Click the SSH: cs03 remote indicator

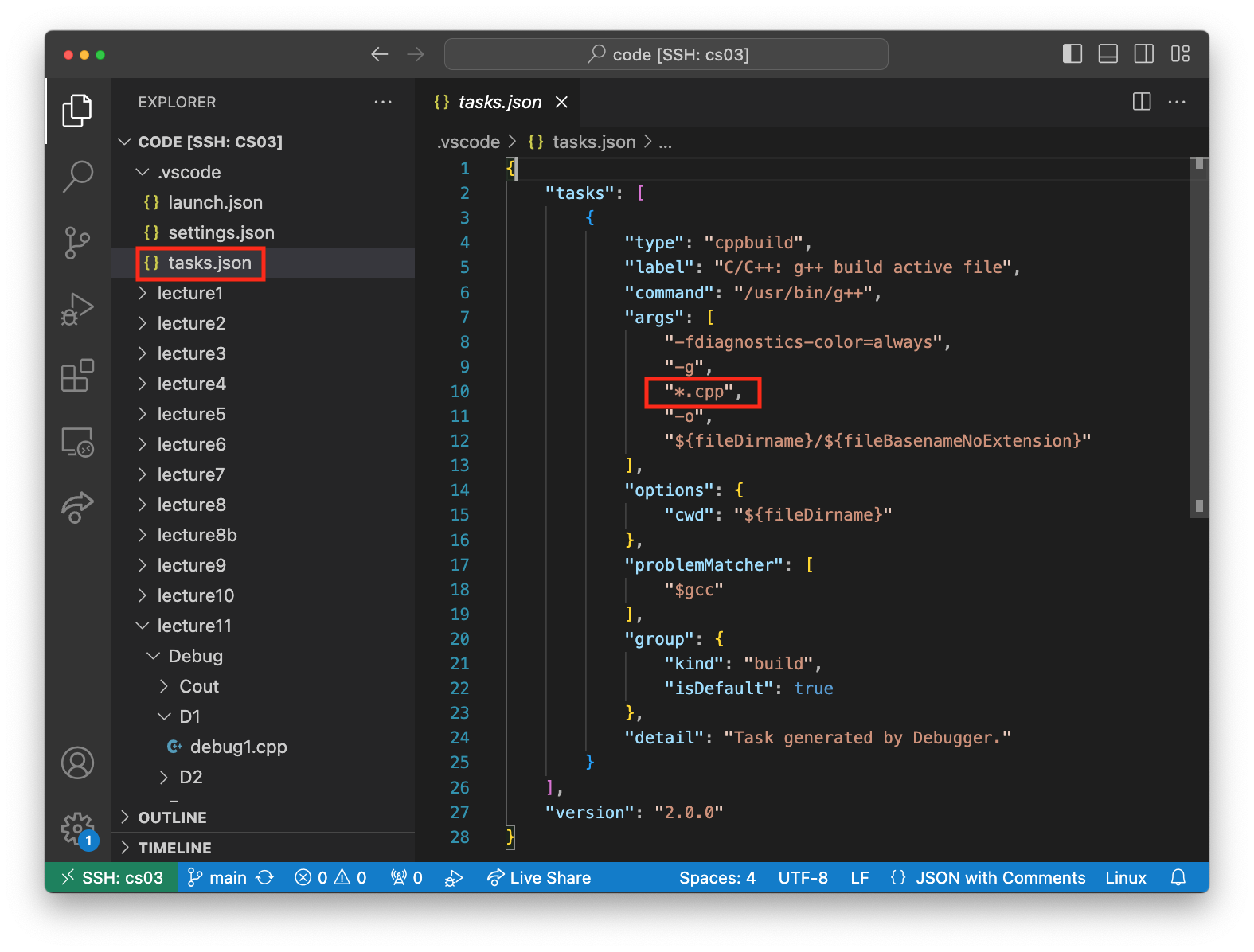(x=111, y=877)
